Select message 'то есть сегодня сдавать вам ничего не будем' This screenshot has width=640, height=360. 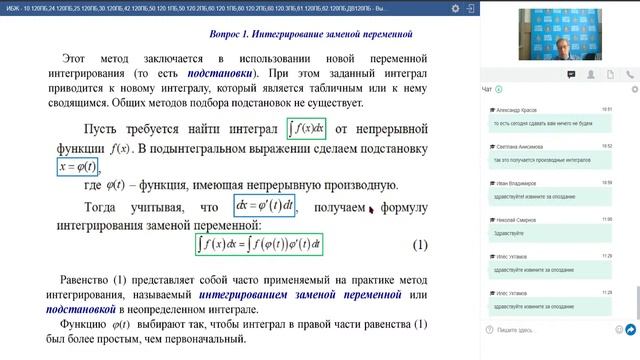550,123
